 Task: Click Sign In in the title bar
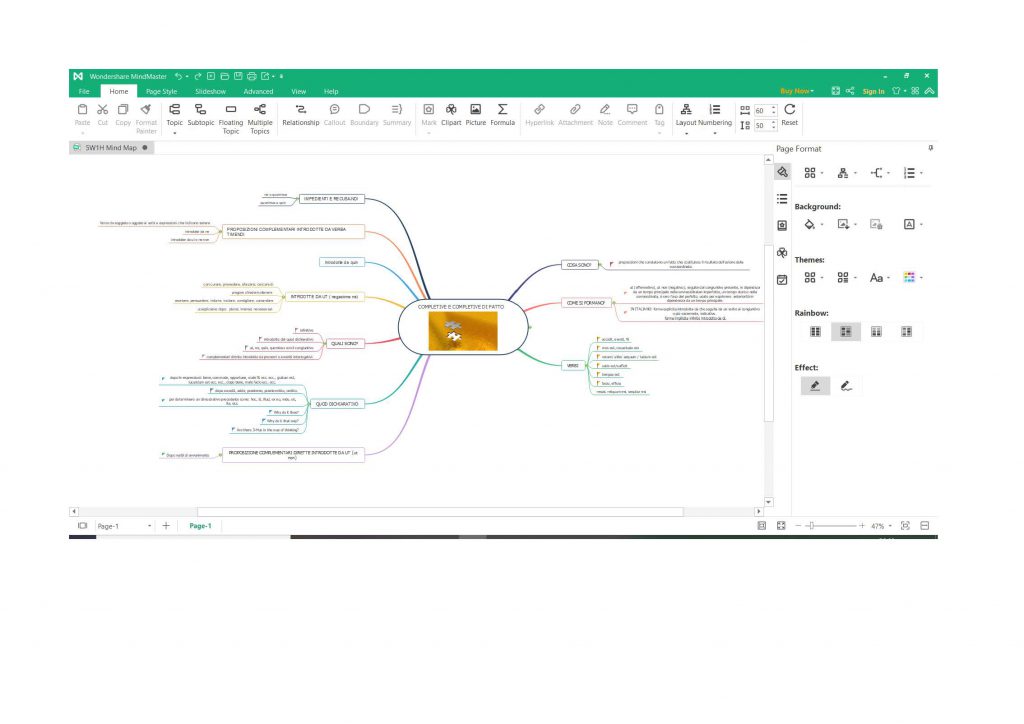(873, 91)
